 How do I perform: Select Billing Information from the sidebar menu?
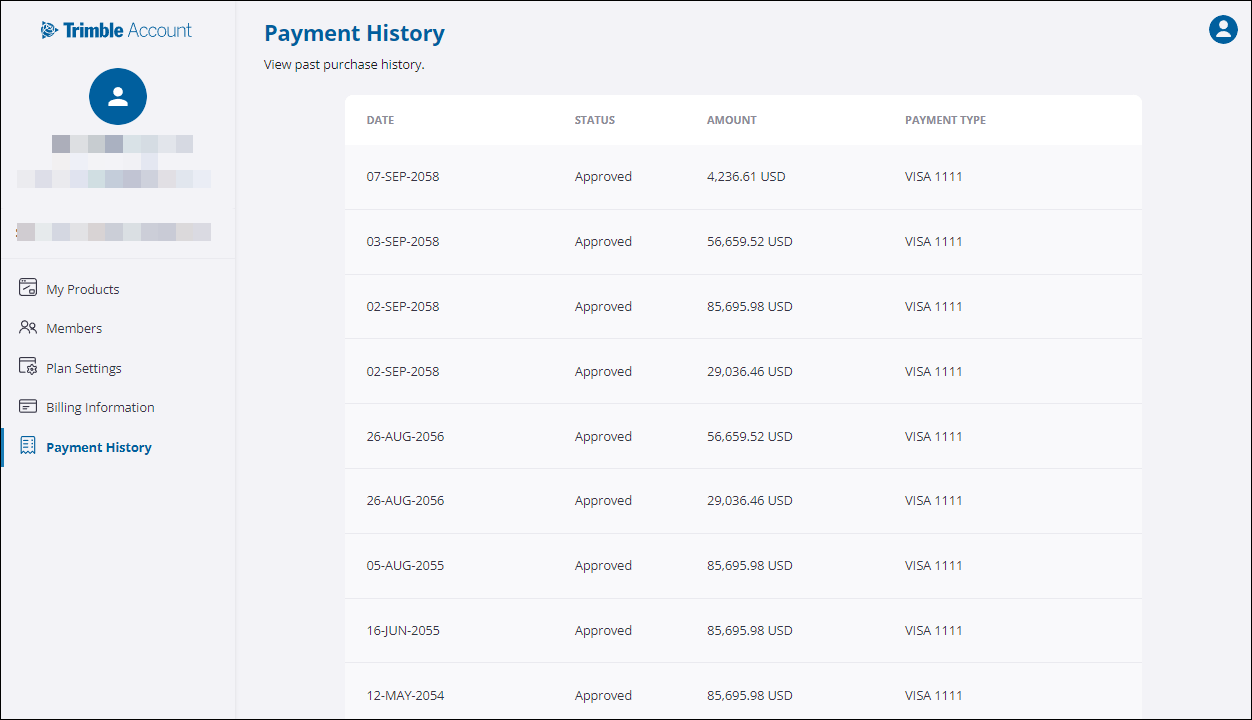click(100, 406)
